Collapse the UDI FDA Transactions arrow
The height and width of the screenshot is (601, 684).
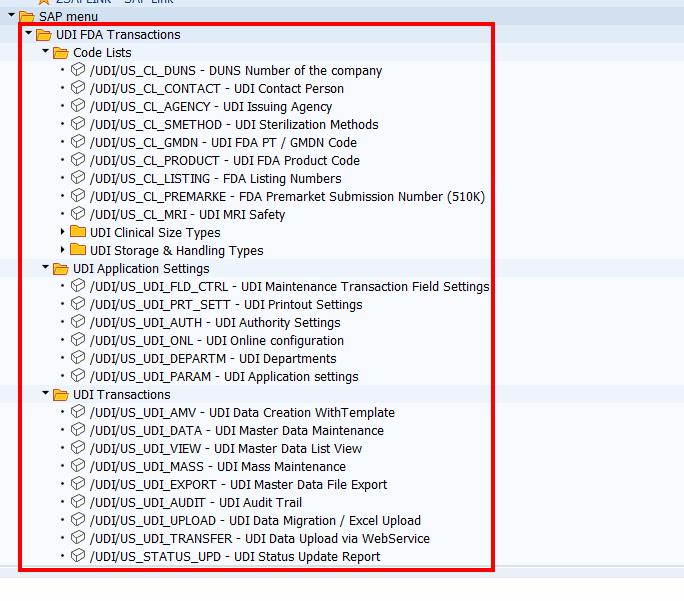29,33
